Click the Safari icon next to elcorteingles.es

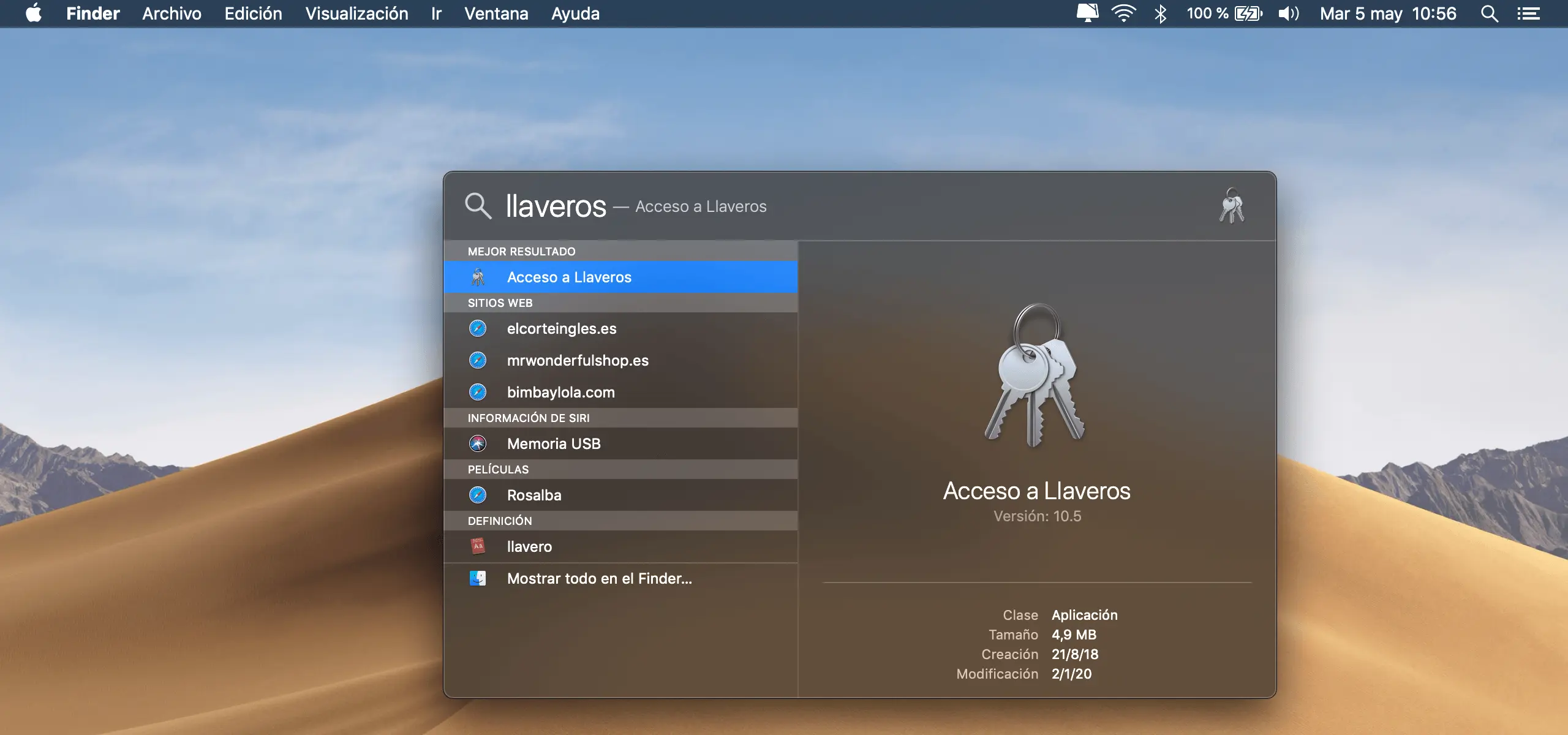(478, 328)
